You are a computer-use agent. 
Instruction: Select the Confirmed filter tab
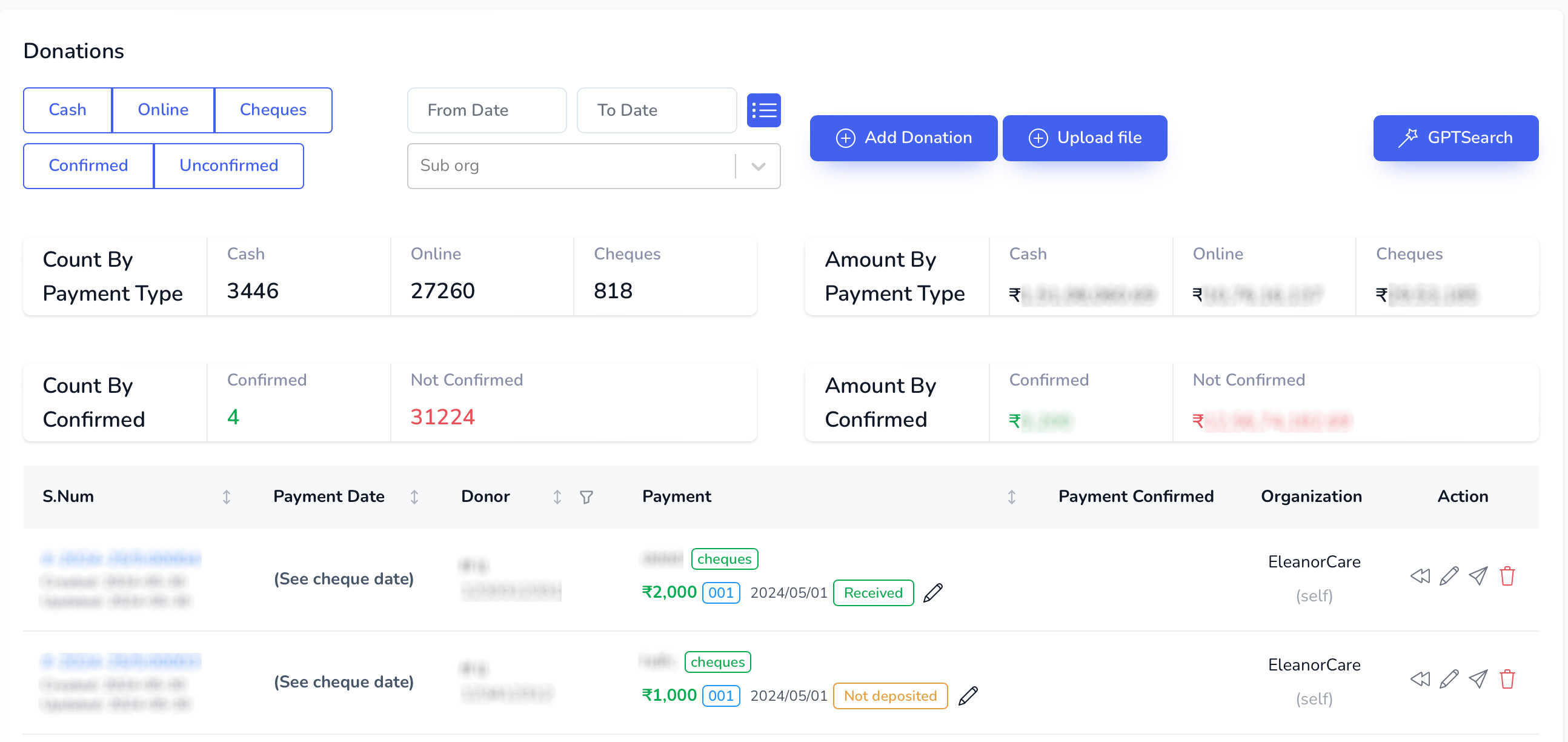[88, 165]
